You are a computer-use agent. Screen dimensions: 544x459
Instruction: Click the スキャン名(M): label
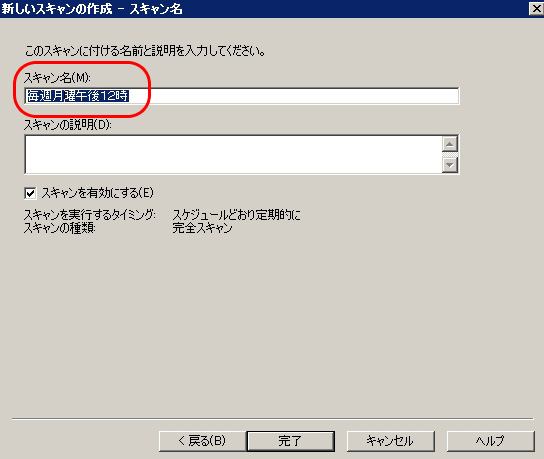[x=57, y=77]
